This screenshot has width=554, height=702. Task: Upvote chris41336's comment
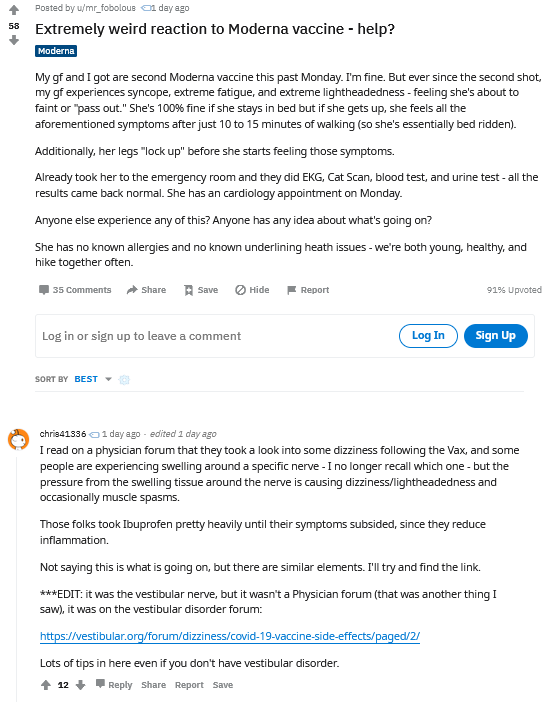click(x=46, y=685)
